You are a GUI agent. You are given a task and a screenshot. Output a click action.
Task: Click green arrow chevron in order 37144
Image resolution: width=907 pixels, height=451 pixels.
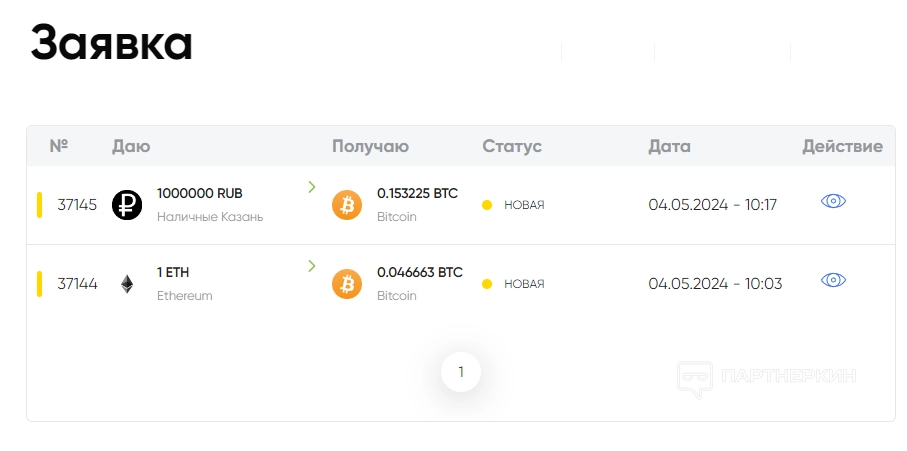312,266
